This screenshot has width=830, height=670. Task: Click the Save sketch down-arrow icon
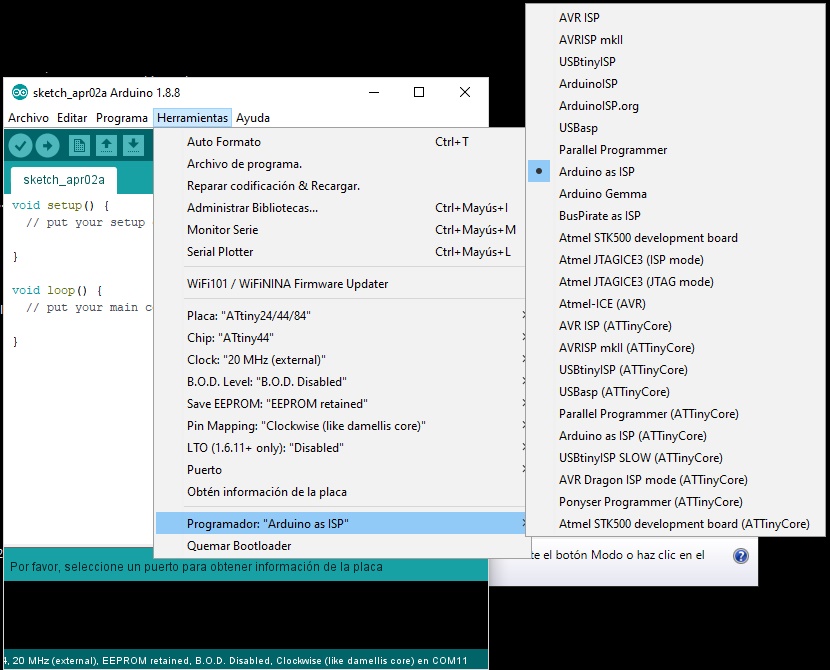[133, 145]
